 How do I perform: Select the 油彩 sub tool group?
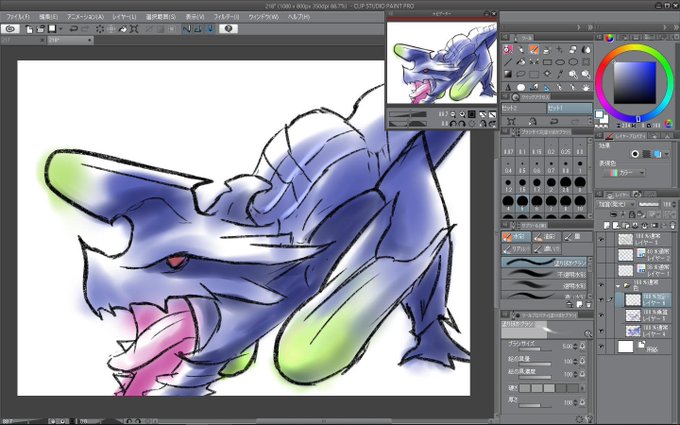pyautogui.click(x=546, y=237)
